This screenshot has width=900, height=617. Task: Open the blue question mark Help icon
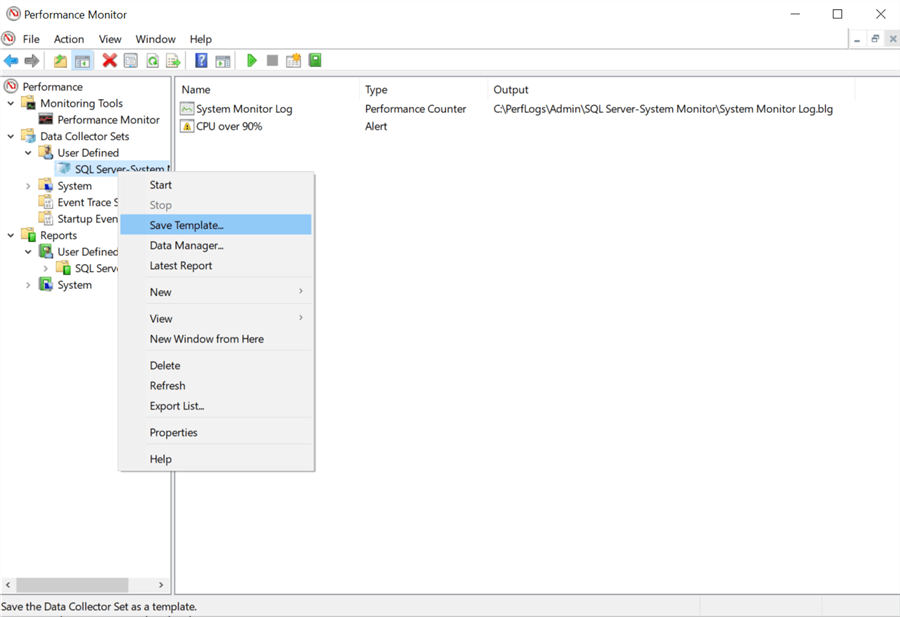pyautogui.click(x=201, y=60)
